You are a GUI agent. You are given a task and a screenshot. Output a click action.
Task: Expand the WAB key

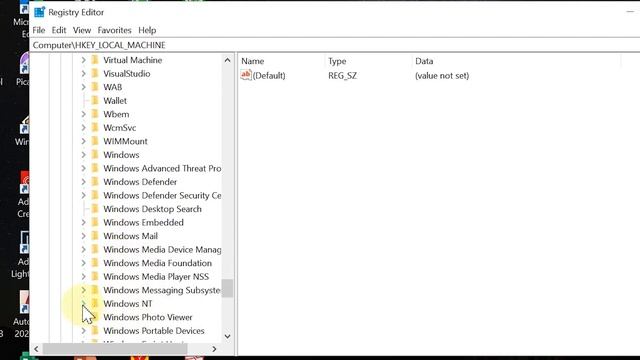coord(83,87)
